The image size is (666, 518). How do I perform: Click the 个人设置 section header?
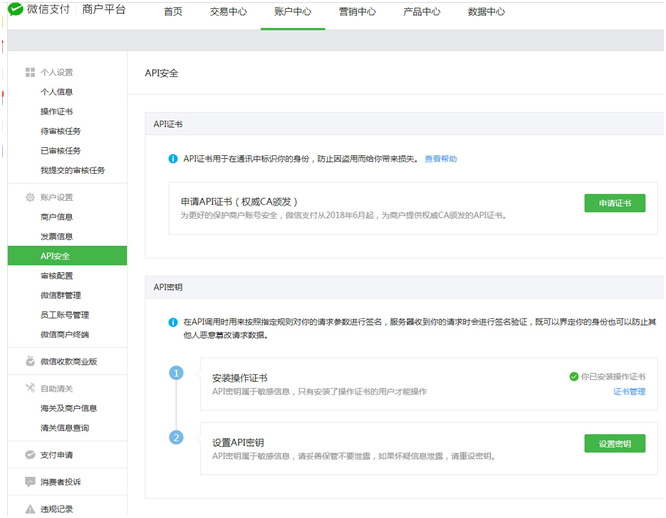pyautogui.click(x=56, y=72)
